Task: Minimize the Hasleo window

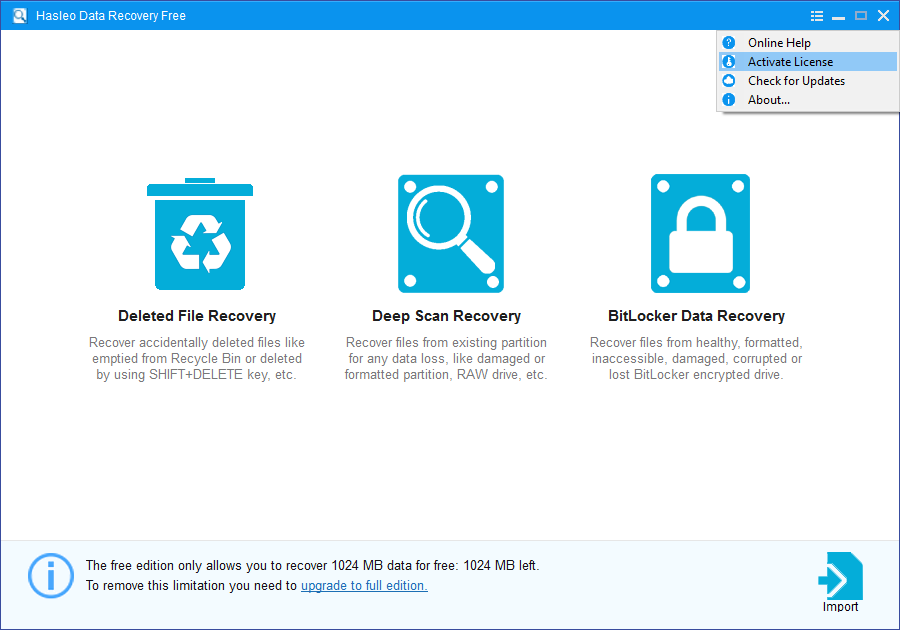Action: [839, 16]
